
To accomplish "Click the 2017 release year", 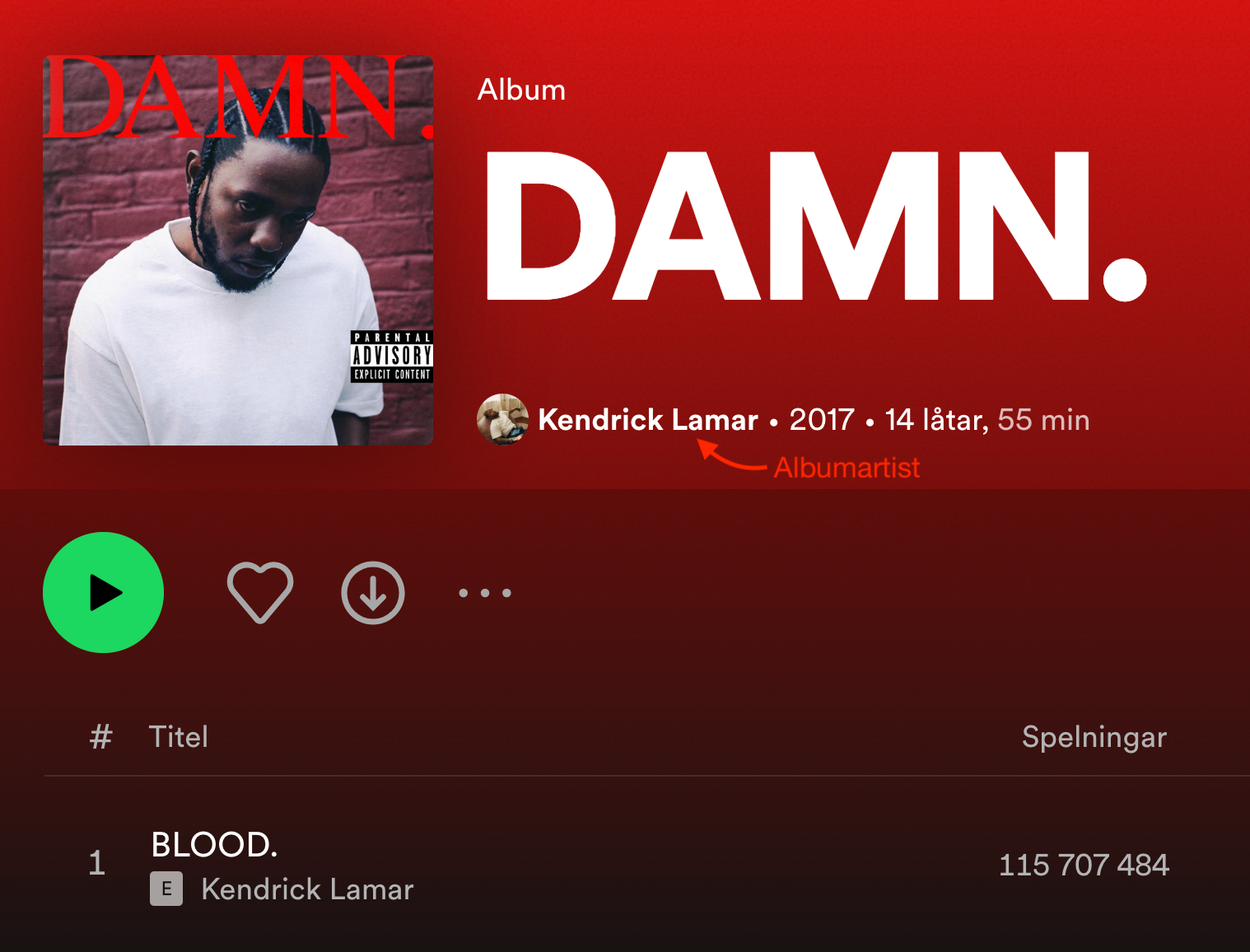I will click(x=822, y=420).
